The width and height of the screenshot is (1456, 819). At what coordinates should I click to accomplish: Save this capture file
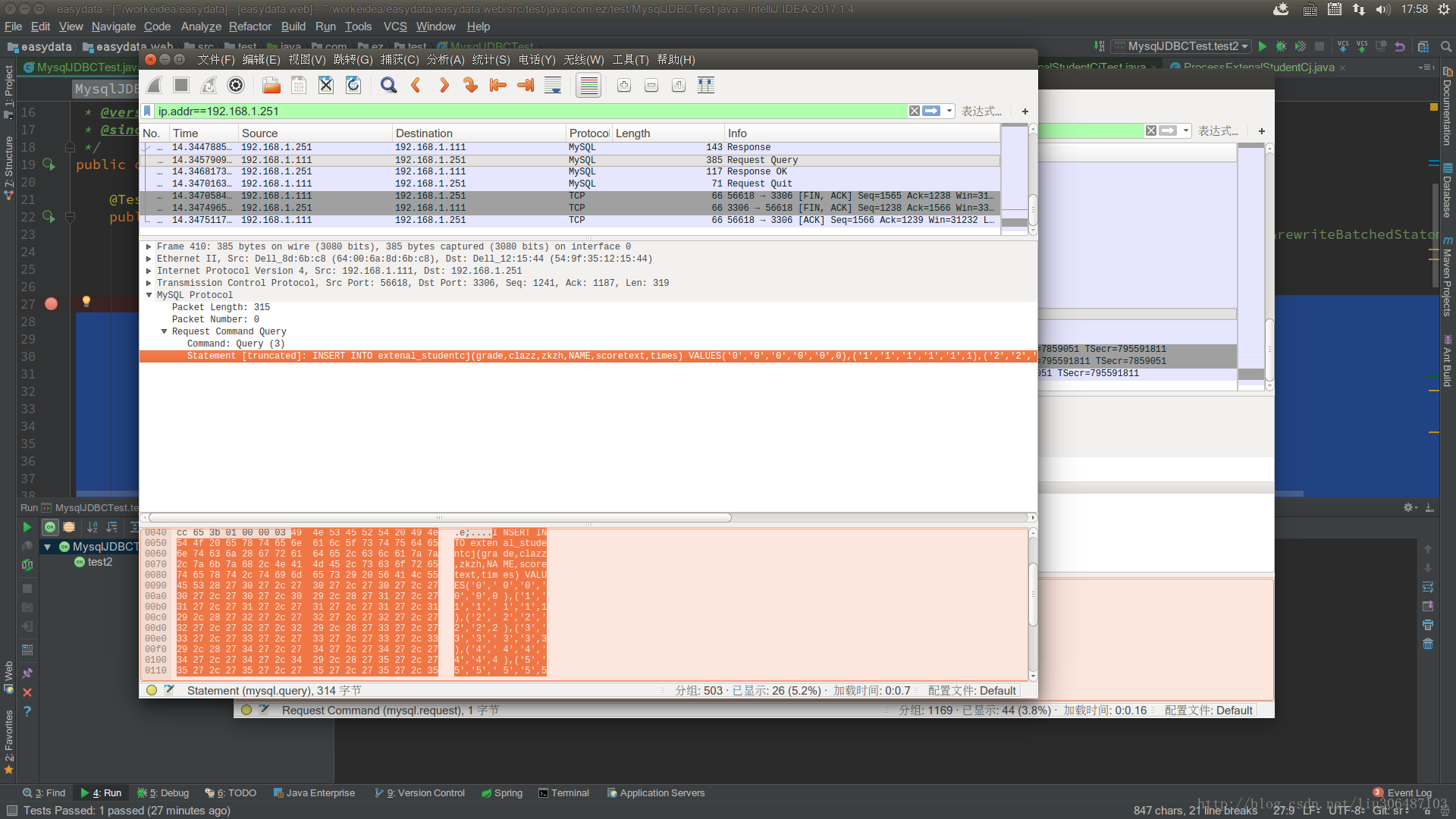[299, 86]
